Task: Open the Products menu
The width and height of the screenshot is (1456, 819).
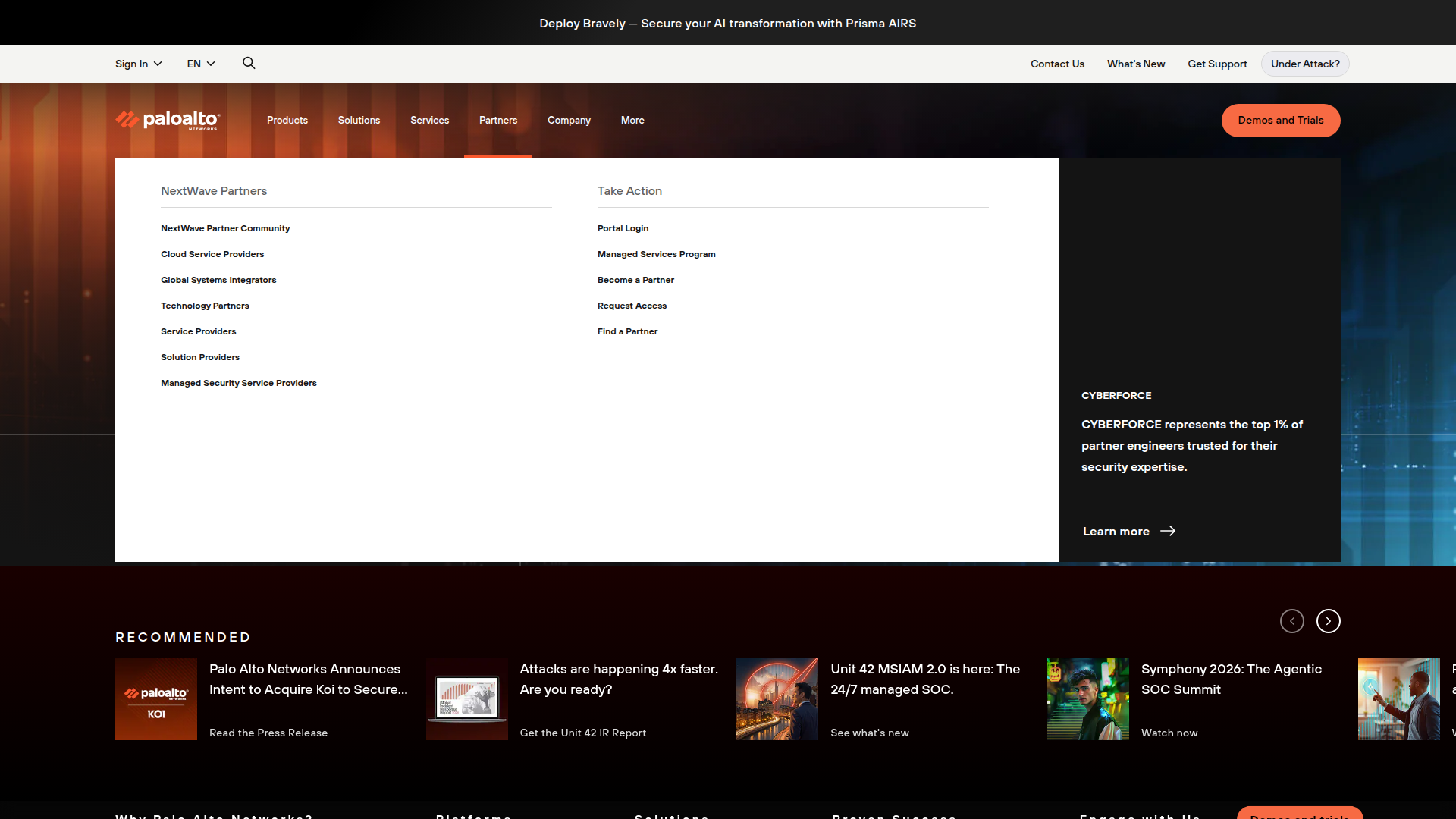Action: tap(287, 120)
